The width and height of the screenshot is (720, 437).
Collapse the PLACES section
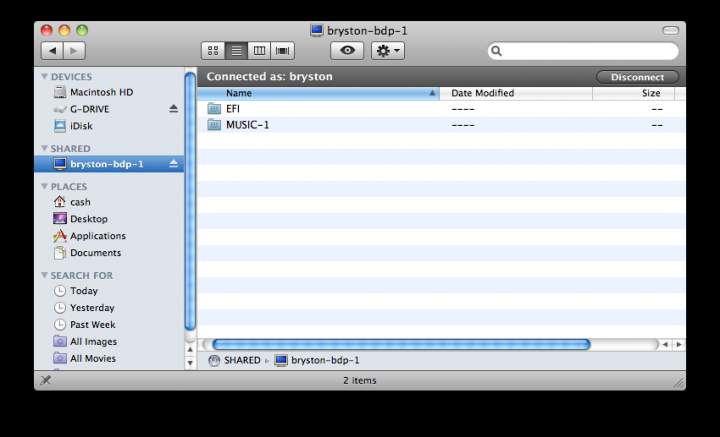click(45, 186)
